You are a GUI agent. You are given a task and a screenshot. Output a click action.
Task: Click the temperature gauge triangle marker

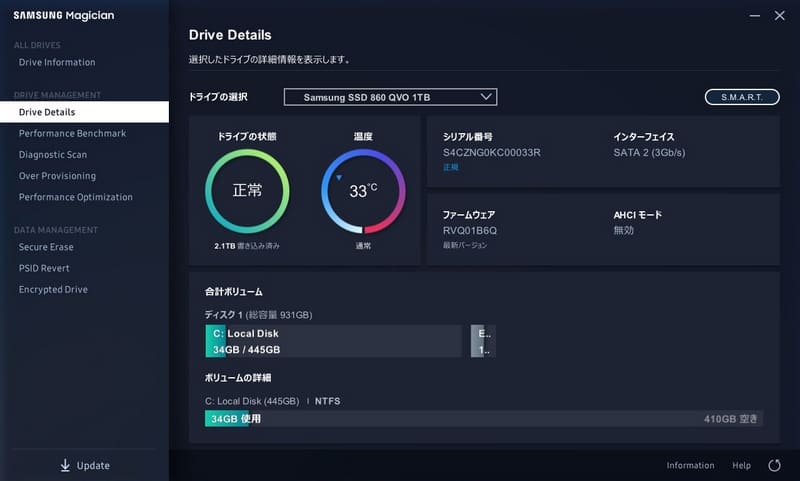pos(339,178)
